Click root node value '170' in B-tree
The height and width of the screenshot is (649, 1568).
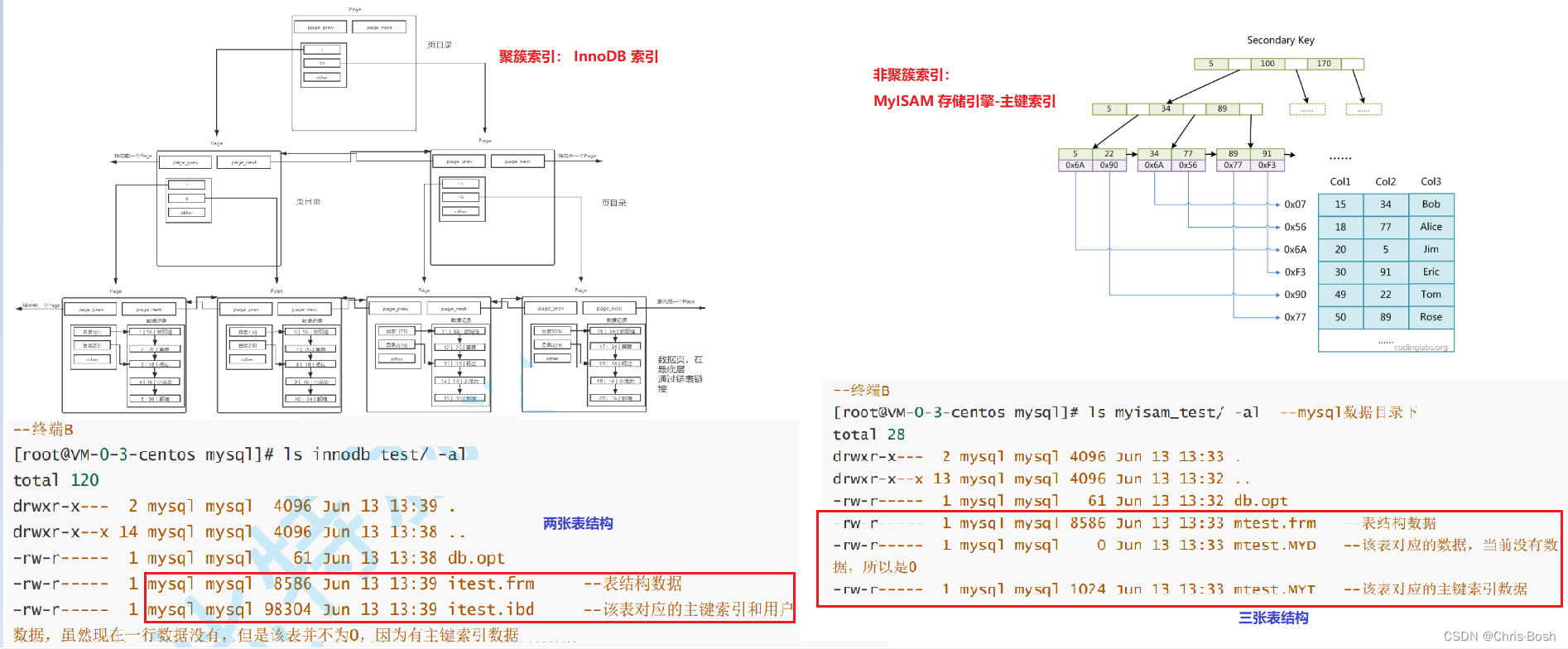[x=1324, y=64]
